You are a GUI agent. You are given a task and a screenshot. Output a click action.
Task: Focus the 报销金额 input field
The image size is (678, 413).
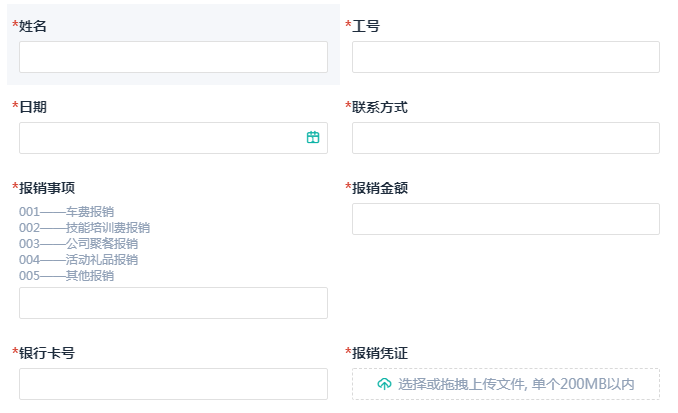[505, 219]
